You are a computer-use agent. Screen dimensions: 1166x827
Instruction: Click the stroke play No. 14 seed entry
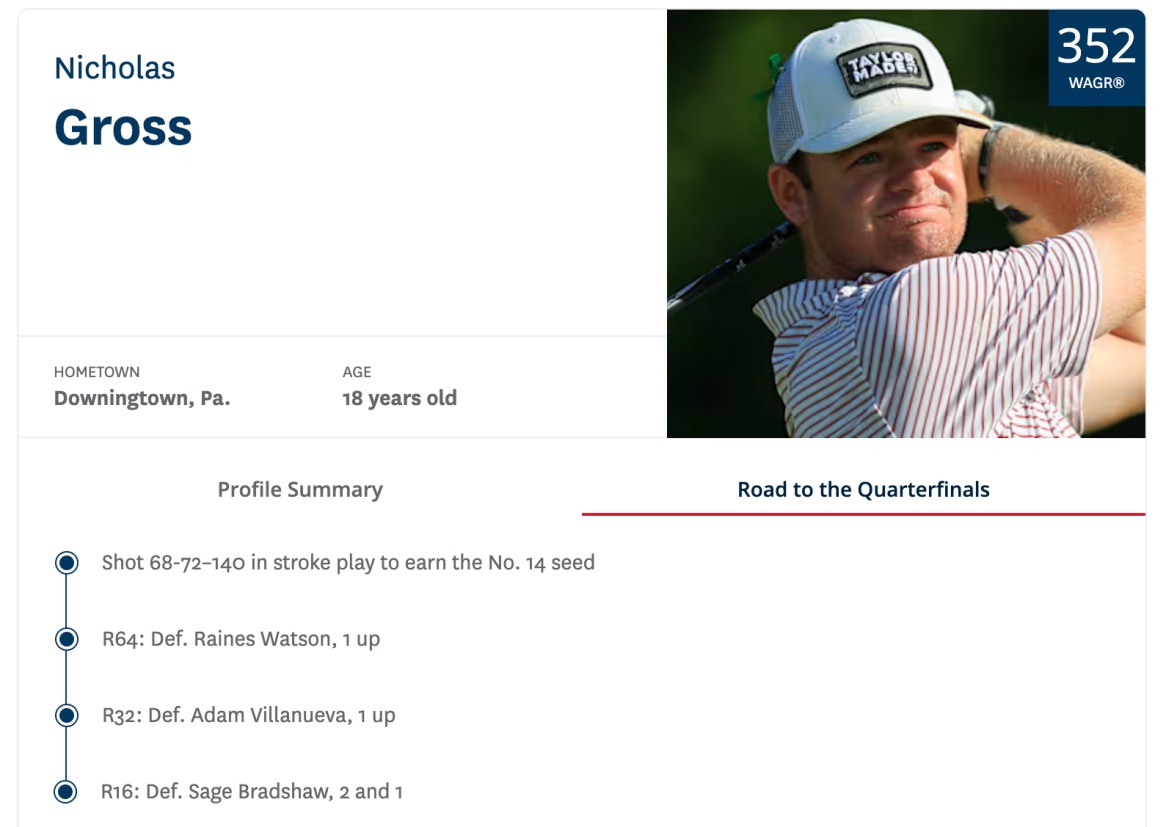pos(348,563)
